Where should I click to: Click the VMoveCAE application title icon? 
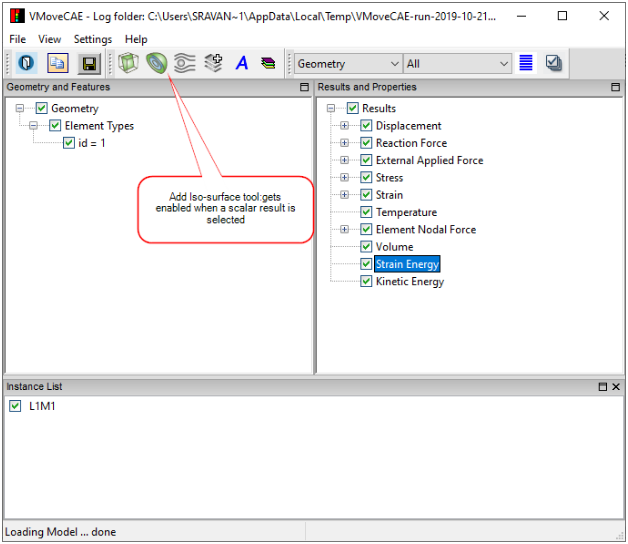pyautogui.click(x=17, y=16)
